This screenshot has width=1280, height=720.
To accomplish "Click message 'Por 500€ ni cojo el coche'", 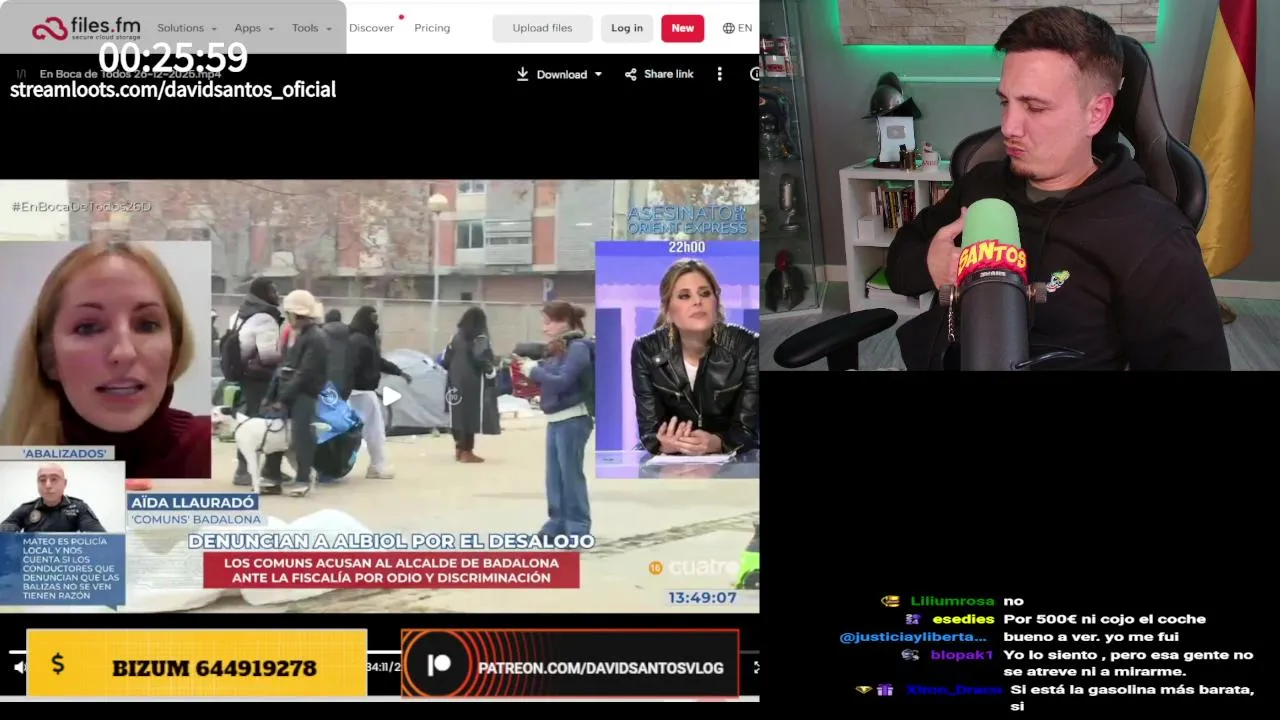I will point(1105,619).
